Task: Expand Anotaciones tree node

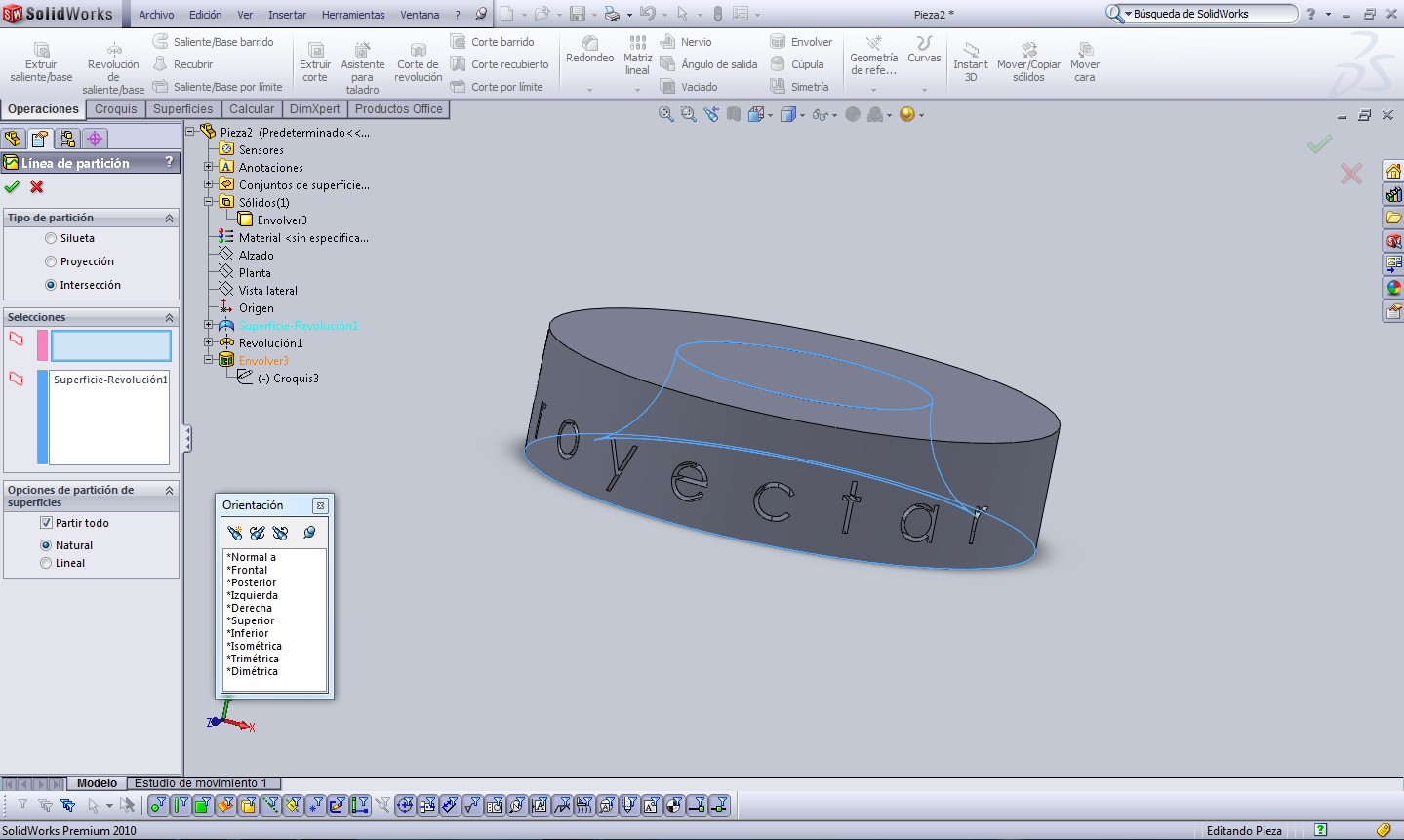Action: pyautogui.click(x=208, y=167)
